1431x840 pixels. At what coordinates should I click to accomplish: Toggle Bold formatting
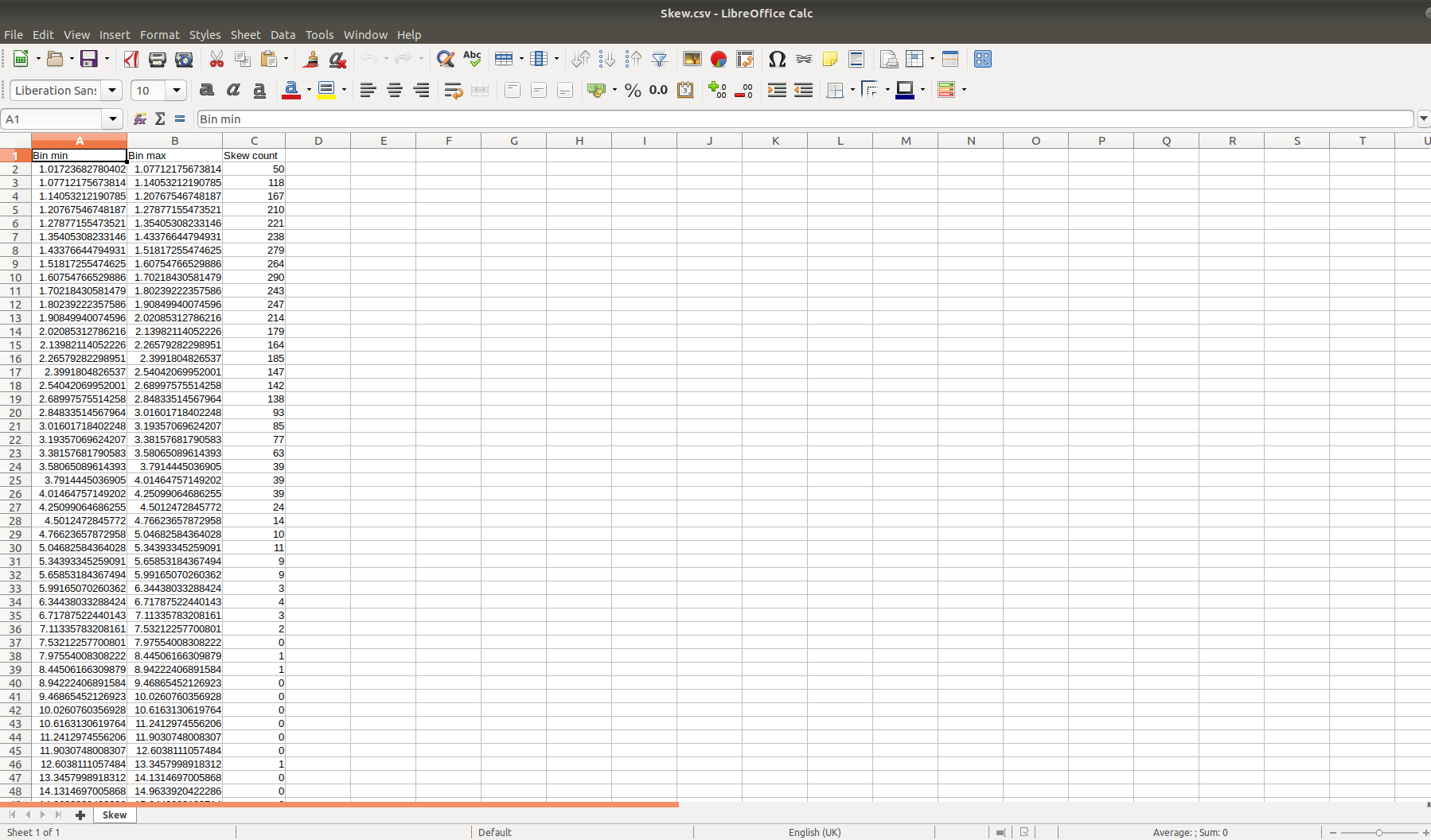coord(207,90)
